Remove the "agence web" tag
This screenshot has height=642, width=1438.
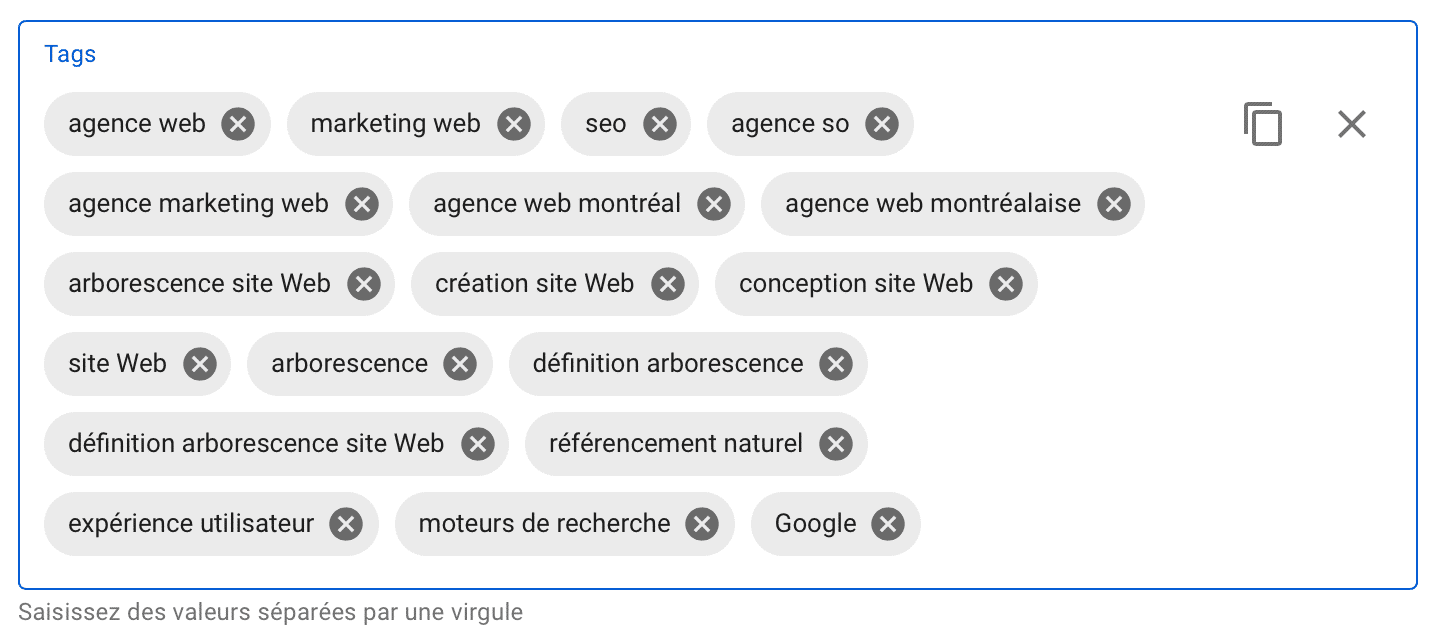(x=238, y=124)
